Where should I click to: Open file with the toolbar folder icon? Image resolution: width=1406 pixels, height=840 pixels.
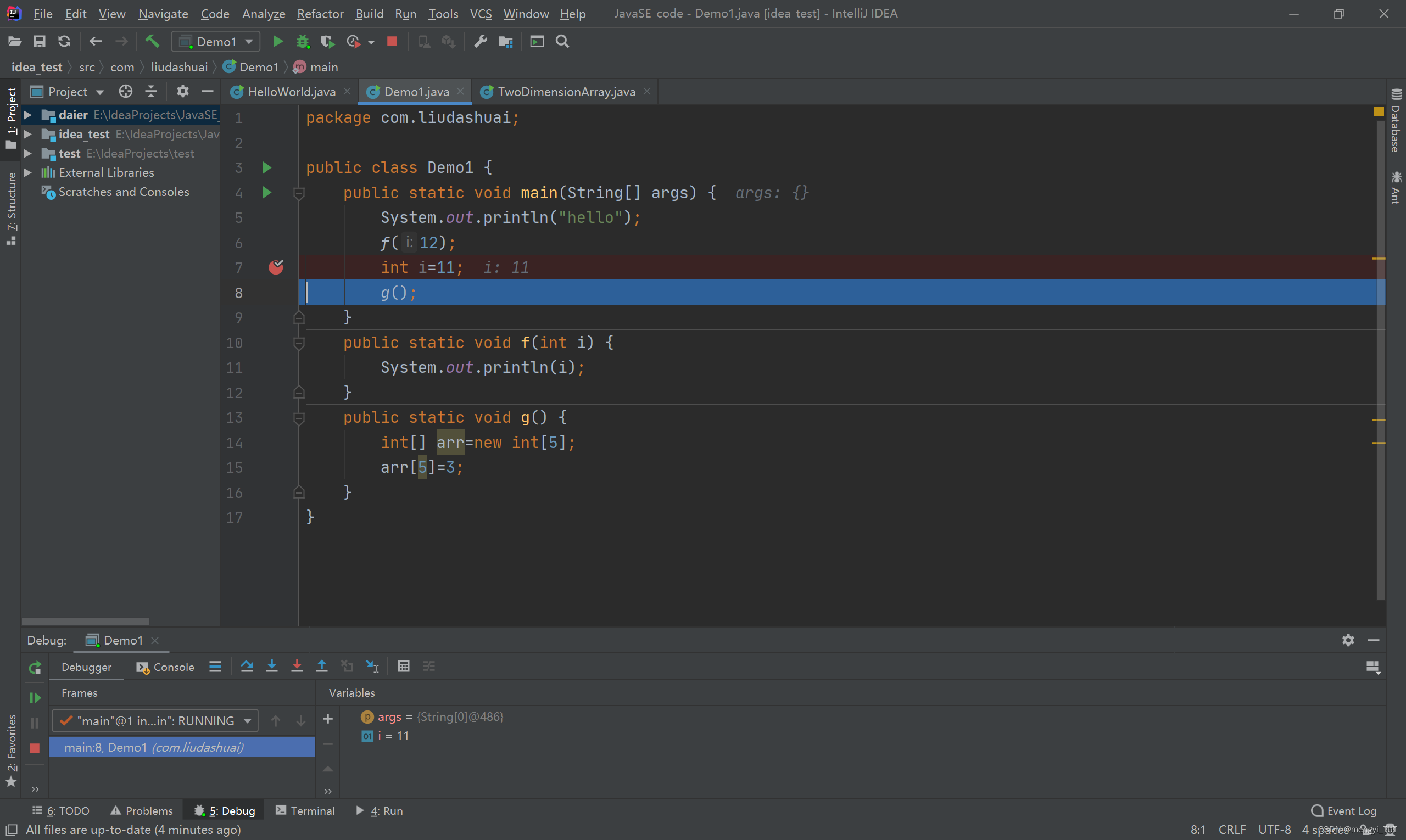(15, 41)
